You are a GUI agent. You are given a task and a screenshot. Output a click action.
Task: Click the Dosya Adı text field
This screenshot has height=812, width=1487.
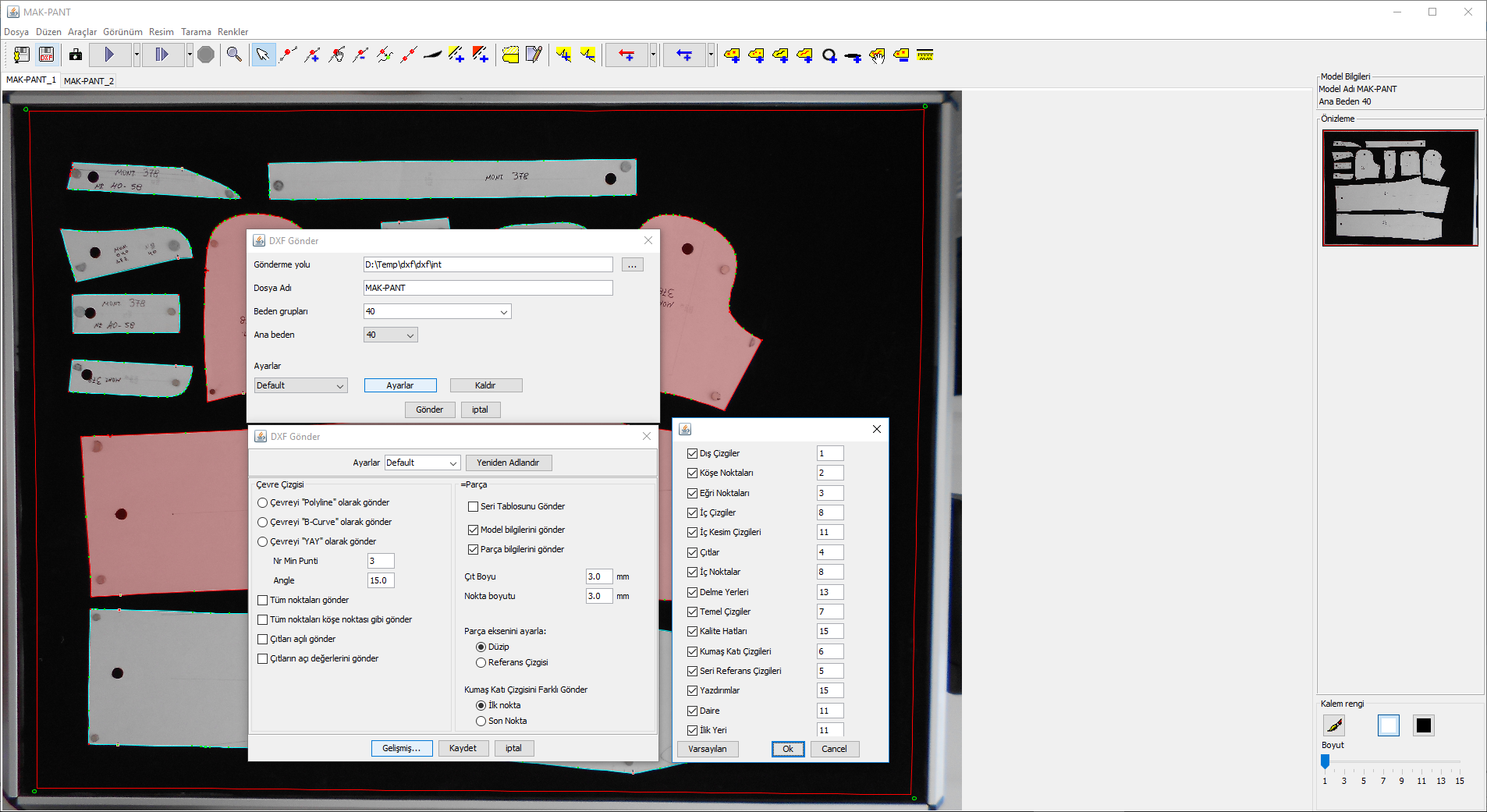click(x=488, y=288)
